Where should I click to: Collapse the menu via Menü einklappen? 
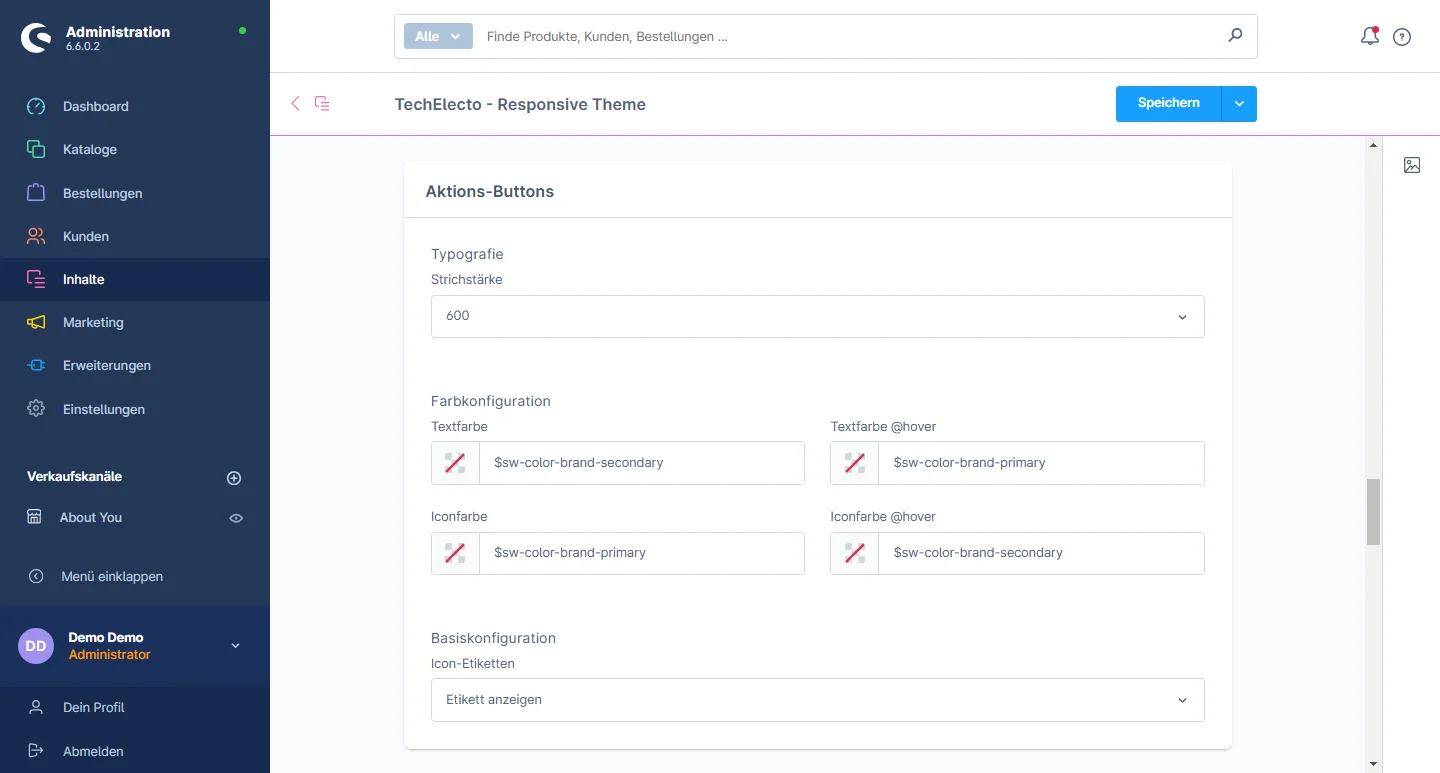(111, 576)
